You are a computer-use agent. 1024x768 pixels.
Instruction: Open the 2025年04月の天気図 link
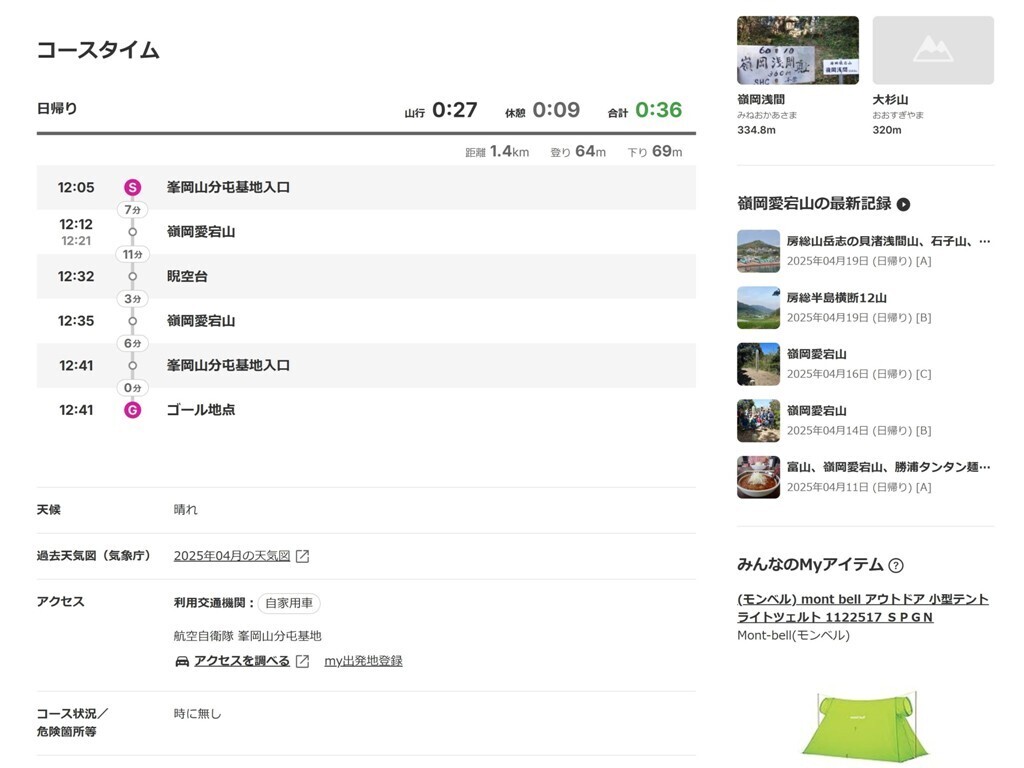click(x=232, y=556)
